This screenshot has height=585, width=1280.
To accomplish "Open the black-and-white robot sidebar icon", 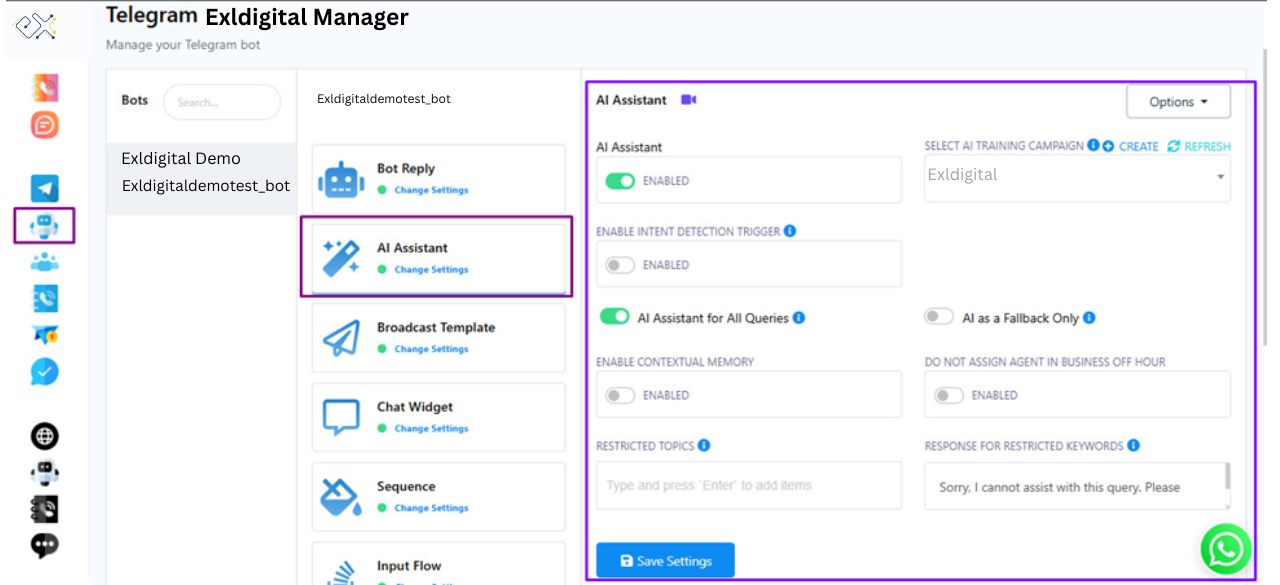I will coord(44,472).
